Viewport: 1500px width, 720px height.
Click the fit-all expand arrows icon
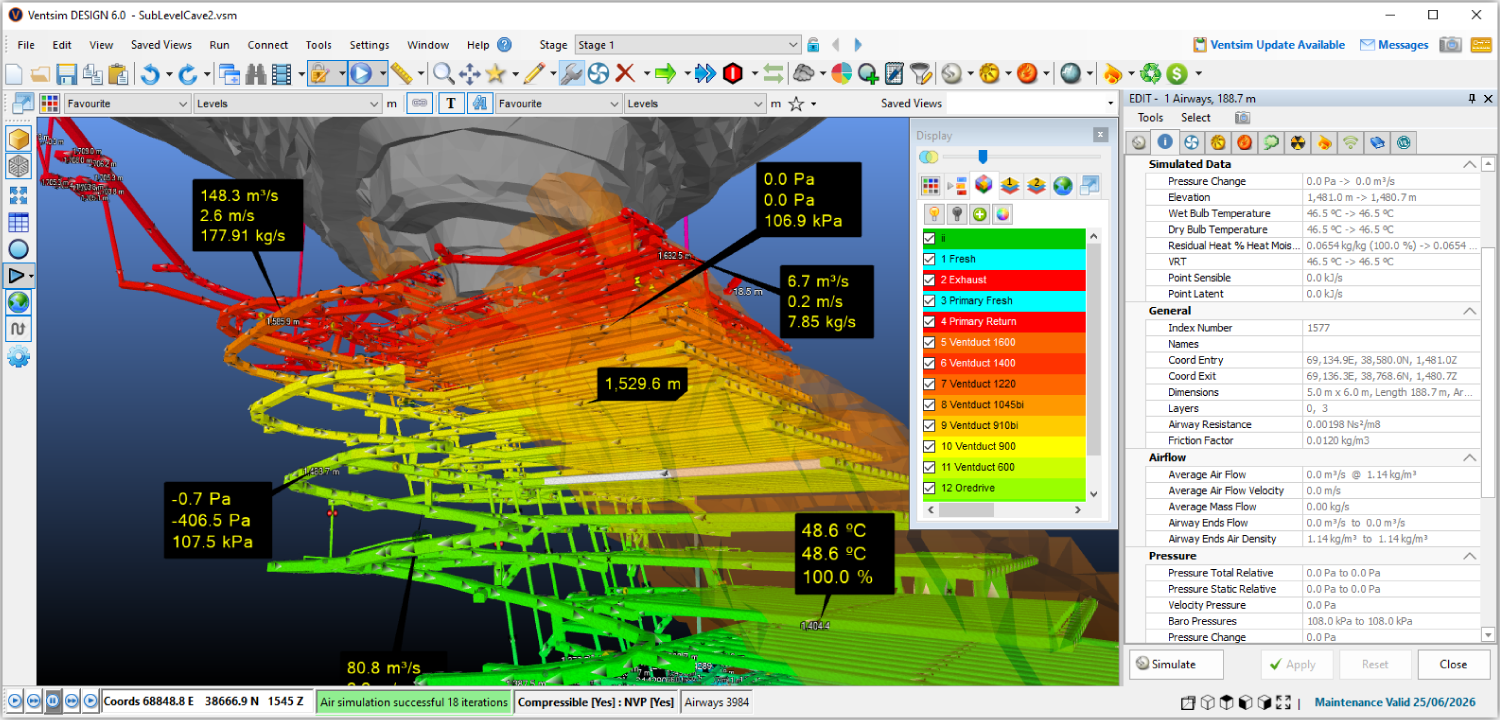[18, 195]
